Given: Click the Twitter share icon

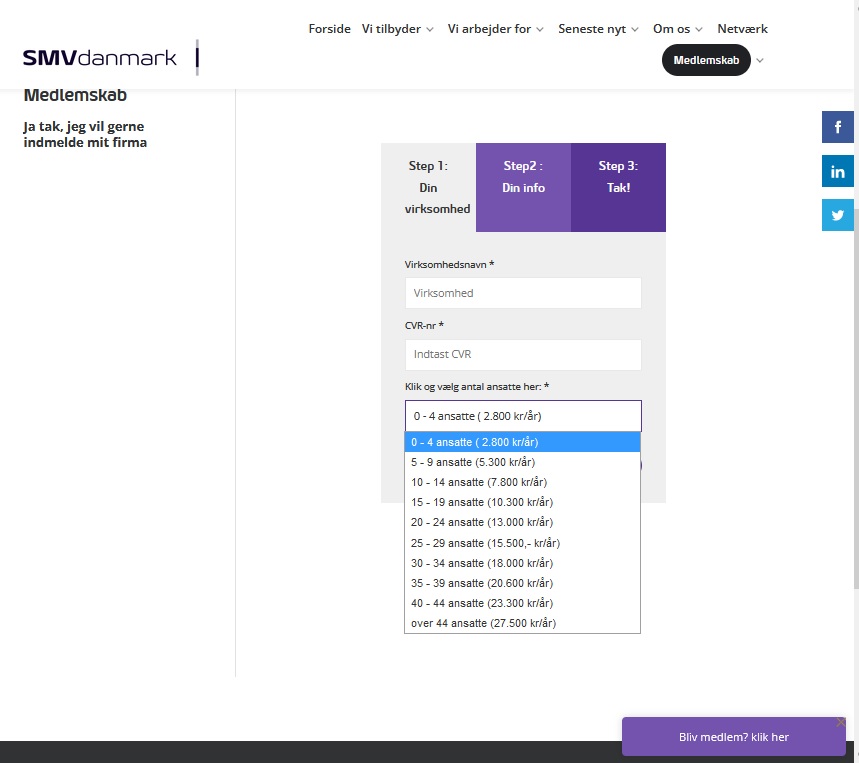Looking at the screenshot, I should [837, 215].
